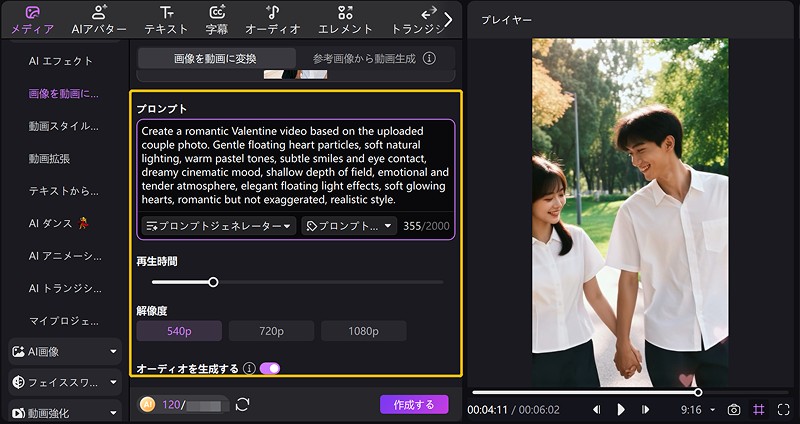This screenshot has height=424, width=800.
Task: Toggle オーディオを生成する switch off
Action: point(270,369)
